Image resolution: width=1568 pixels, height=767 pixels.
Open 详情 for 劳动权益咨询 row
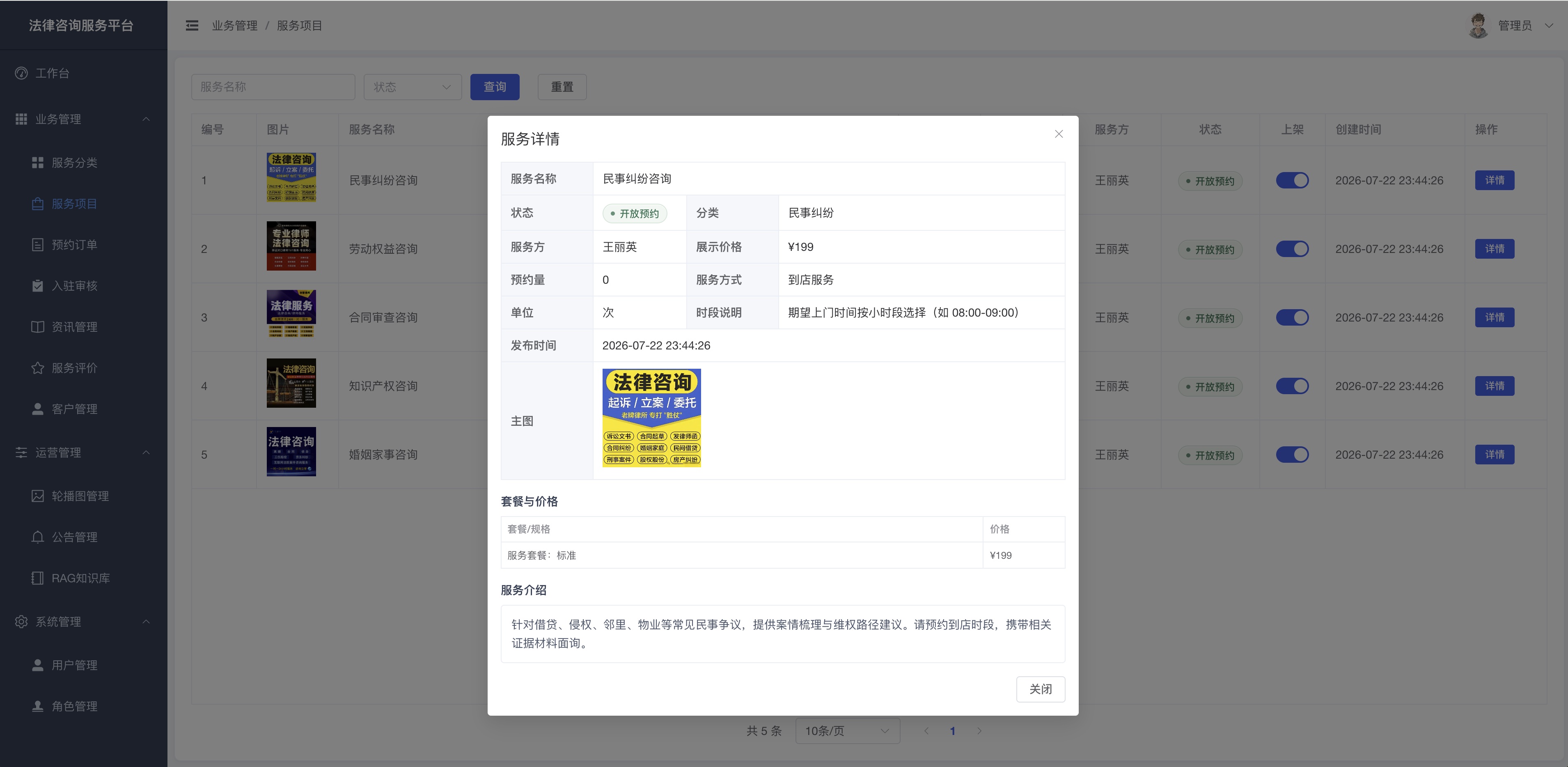coord(1495,249)
